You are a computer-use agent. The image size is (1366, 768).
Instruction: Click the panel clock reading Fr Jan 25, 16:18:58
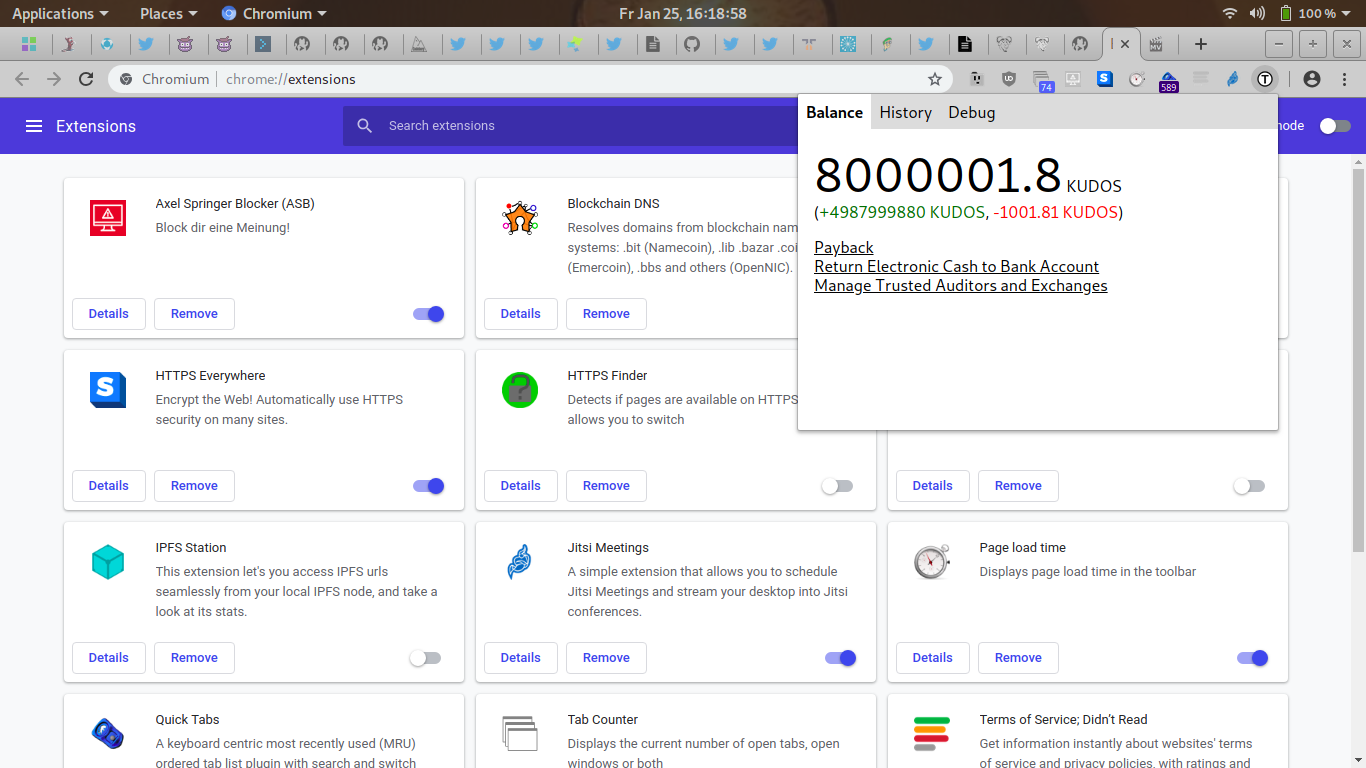683,13
